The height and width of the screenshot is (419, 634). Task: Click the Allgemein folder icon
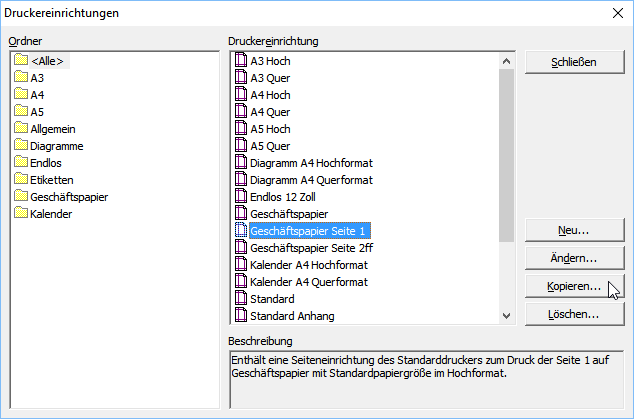(x=21, y=128)
